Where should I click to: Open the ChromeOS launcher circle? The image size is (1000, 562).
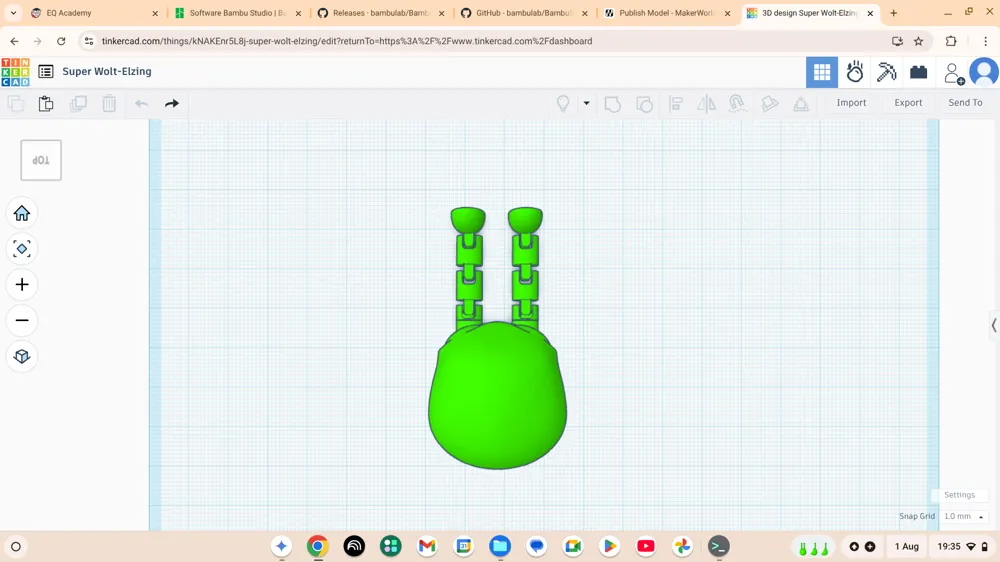point(16,547)
